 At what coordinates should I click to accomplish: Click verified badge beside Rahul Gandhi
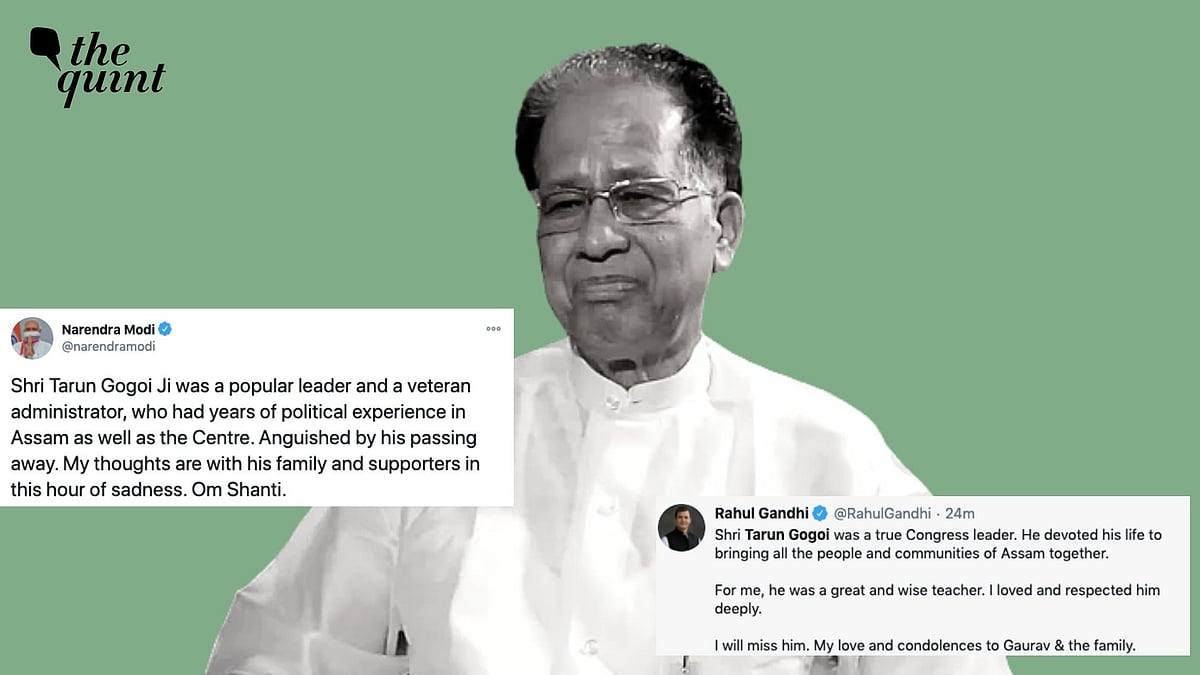[821, 513]
